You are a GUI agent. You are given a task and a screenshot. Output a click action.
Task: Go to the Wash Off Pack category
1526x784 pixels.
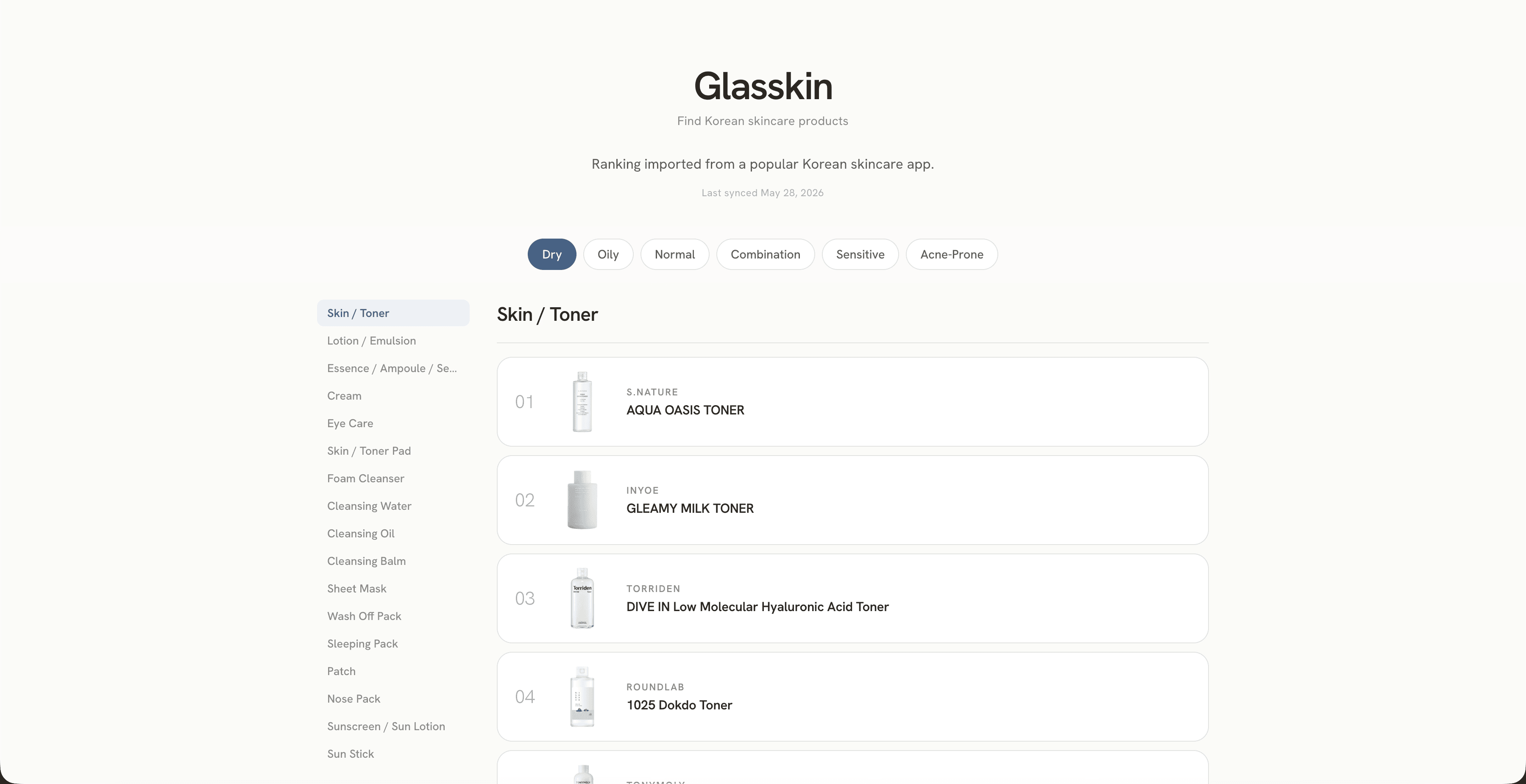(x=393, y=616)
